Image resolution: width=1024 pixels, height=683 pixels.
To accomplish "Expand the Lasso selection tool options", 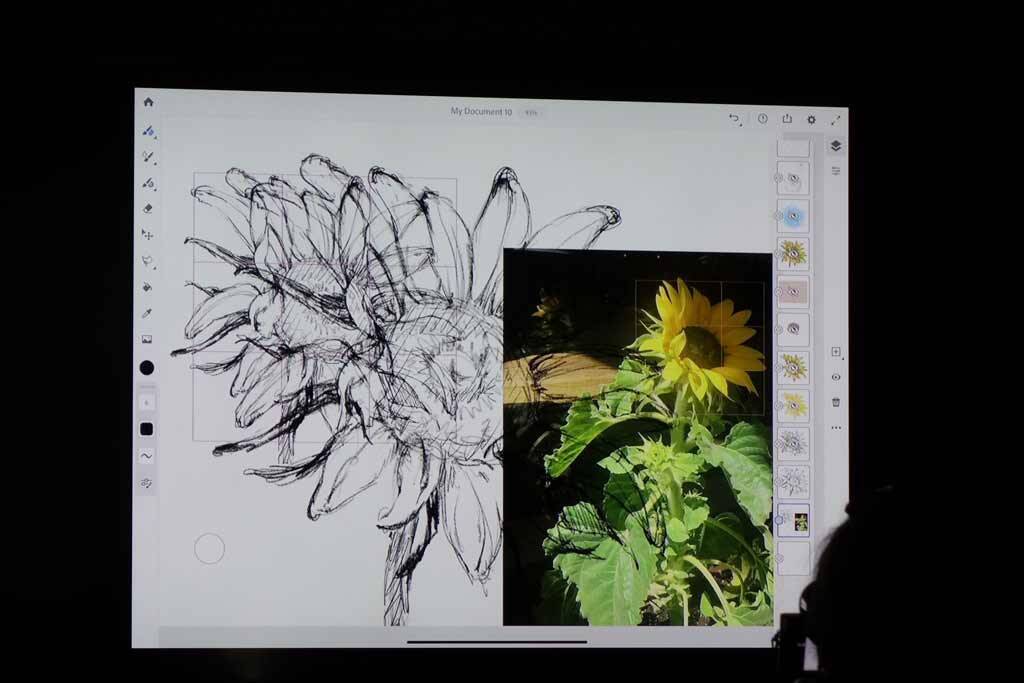I will (x=148, y=261).
